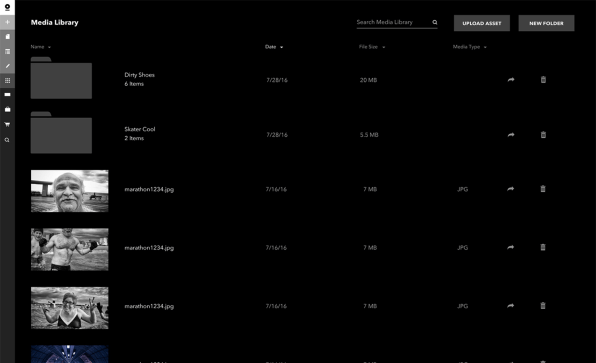Sort by Date column dropdown
The image size is (596, 363).
(274, 47)
